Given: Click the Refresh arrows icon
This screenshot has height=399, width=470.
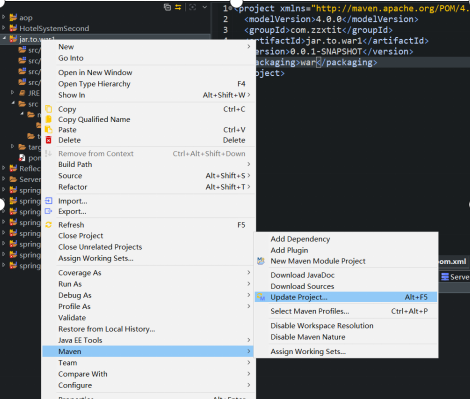Looking at the screenshot, I should (x=49, y=225).
